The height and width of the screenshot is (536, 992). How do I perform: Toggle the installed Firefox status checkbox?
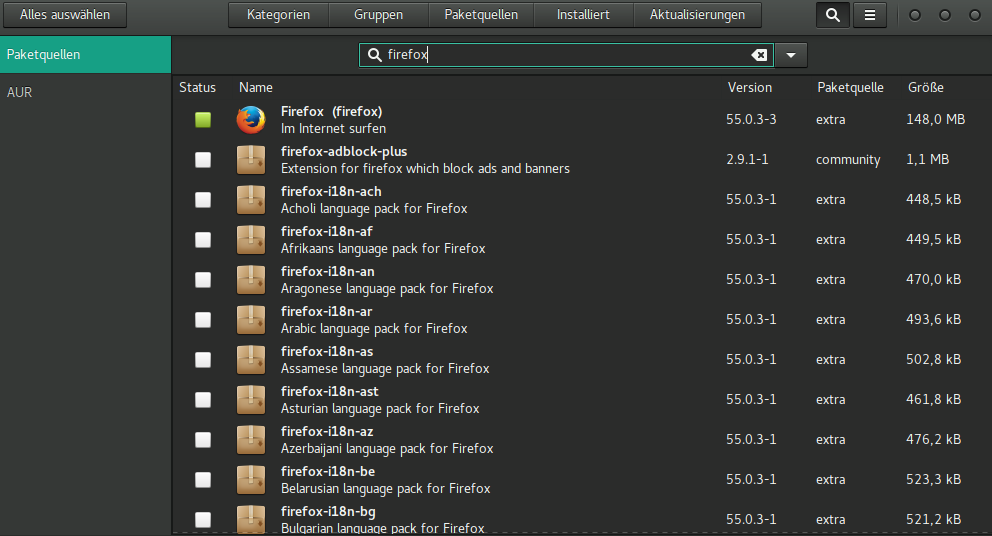point(203,120)
